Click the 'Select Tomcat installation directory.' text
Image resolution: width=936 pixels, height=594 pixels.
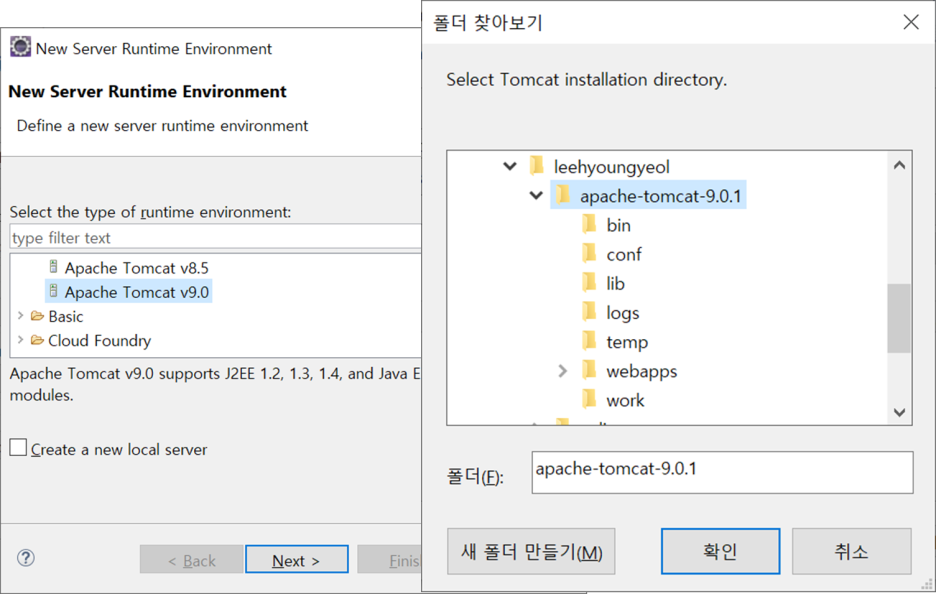587,79
